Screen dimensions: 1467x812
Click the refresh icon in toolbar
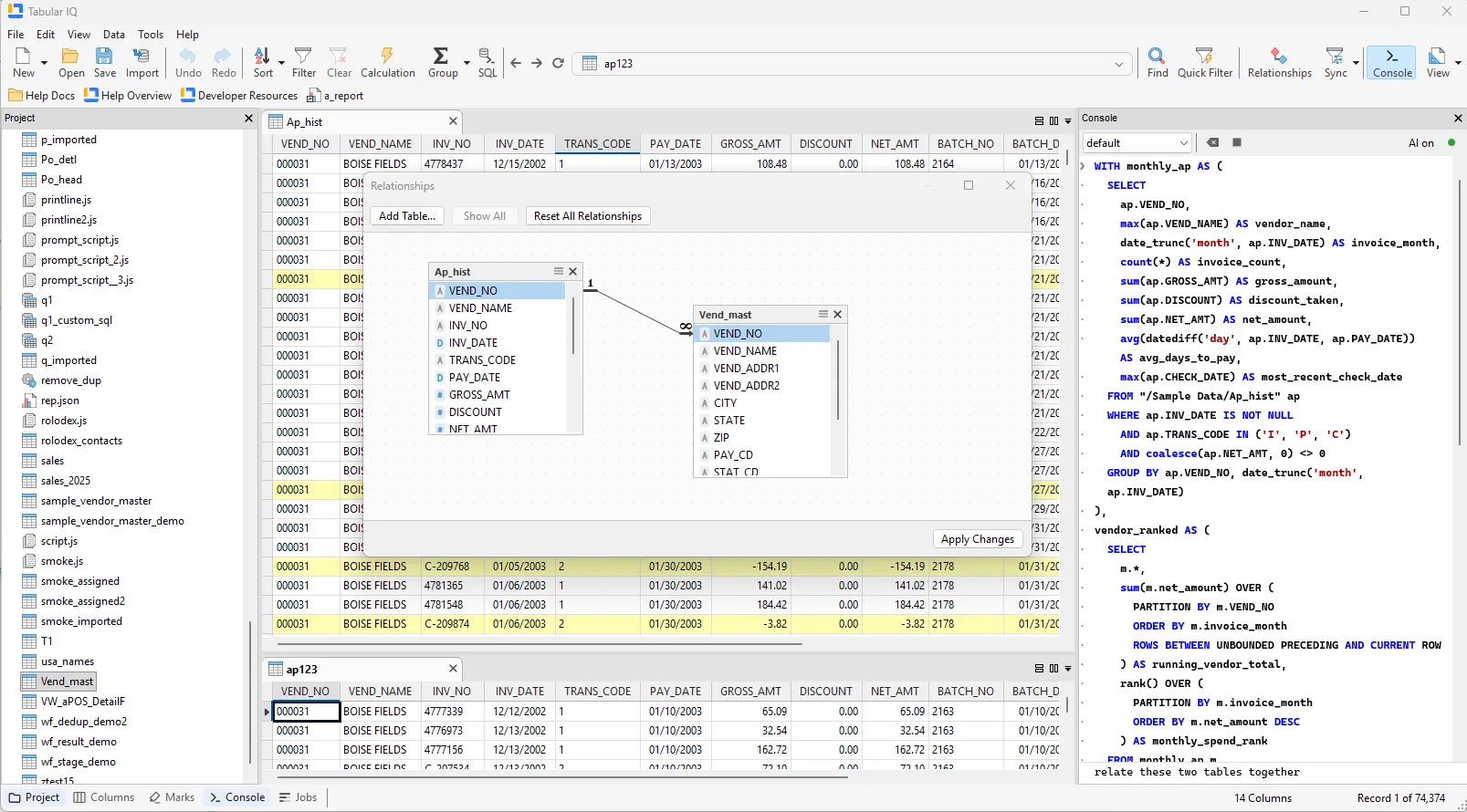[x=558, y=63]
